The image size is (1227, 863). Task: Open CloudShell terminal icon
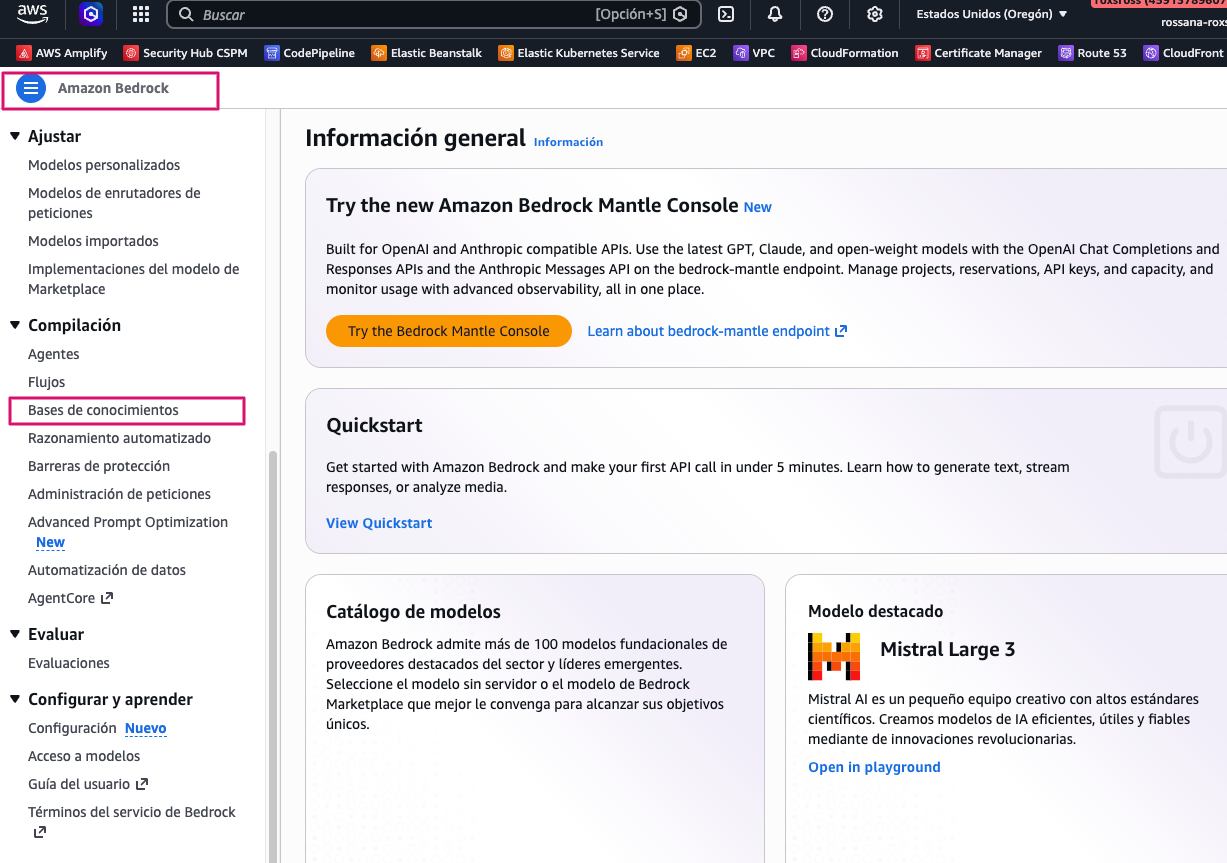[x=727, y=15]
